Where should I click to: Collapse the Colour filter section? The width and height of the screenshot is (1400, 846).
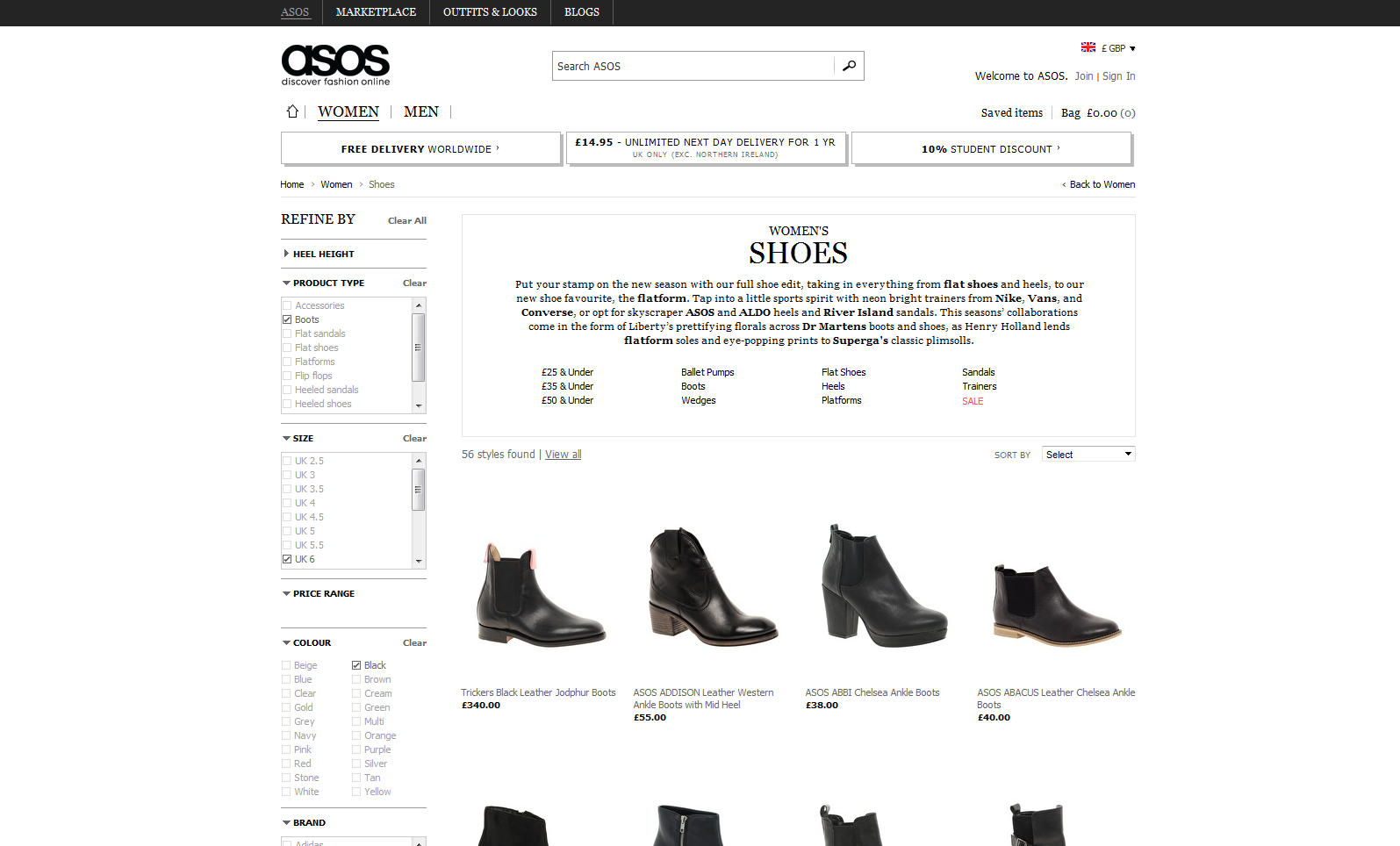tap(307, 642)
